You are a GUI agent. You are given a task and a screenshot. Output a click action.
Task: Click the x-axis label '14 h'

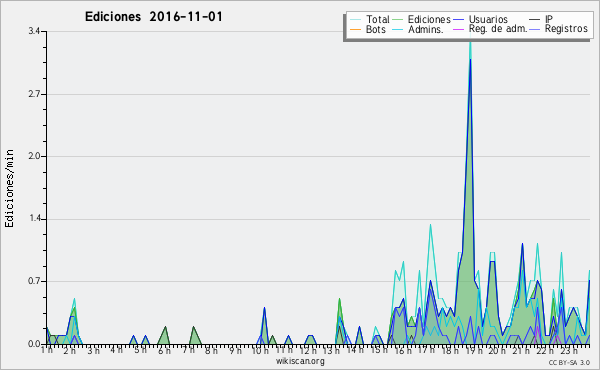click(355, 350)
